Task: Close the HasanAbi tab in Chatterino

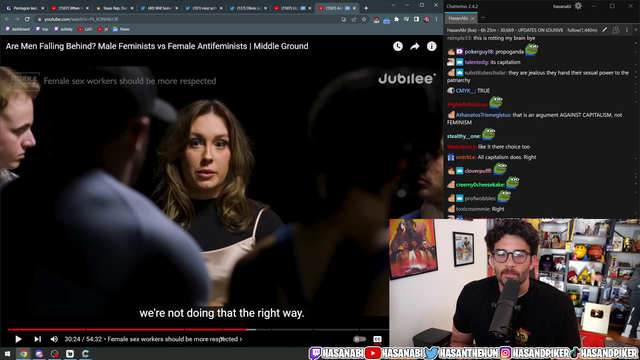Action: click(x=473, y=18)
